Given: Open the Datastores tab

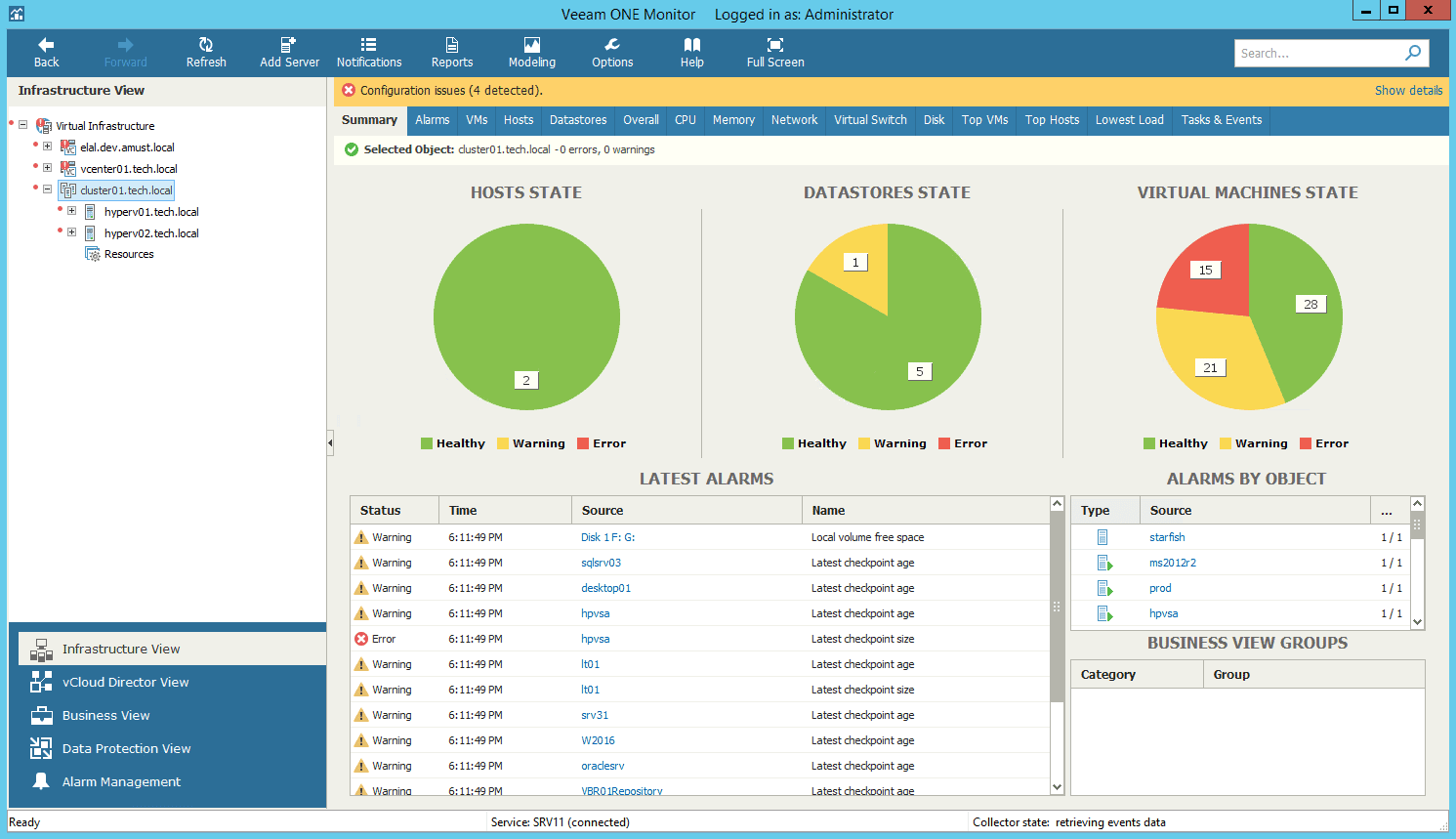Looking at the screenshot, I should (x=577, y=120).
